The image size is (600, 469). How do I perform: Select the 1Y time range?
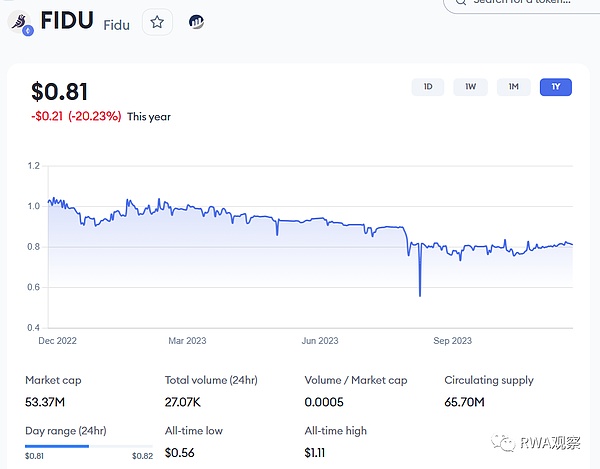pos(555,87)
